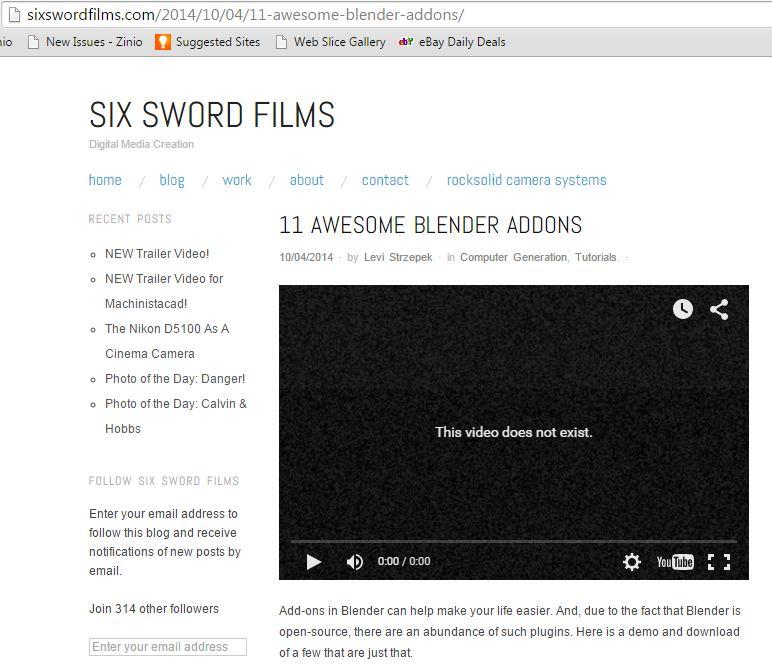Open Web Slice Gallery bookmark
The image size is (772, 671).
[x=330, y=42]
